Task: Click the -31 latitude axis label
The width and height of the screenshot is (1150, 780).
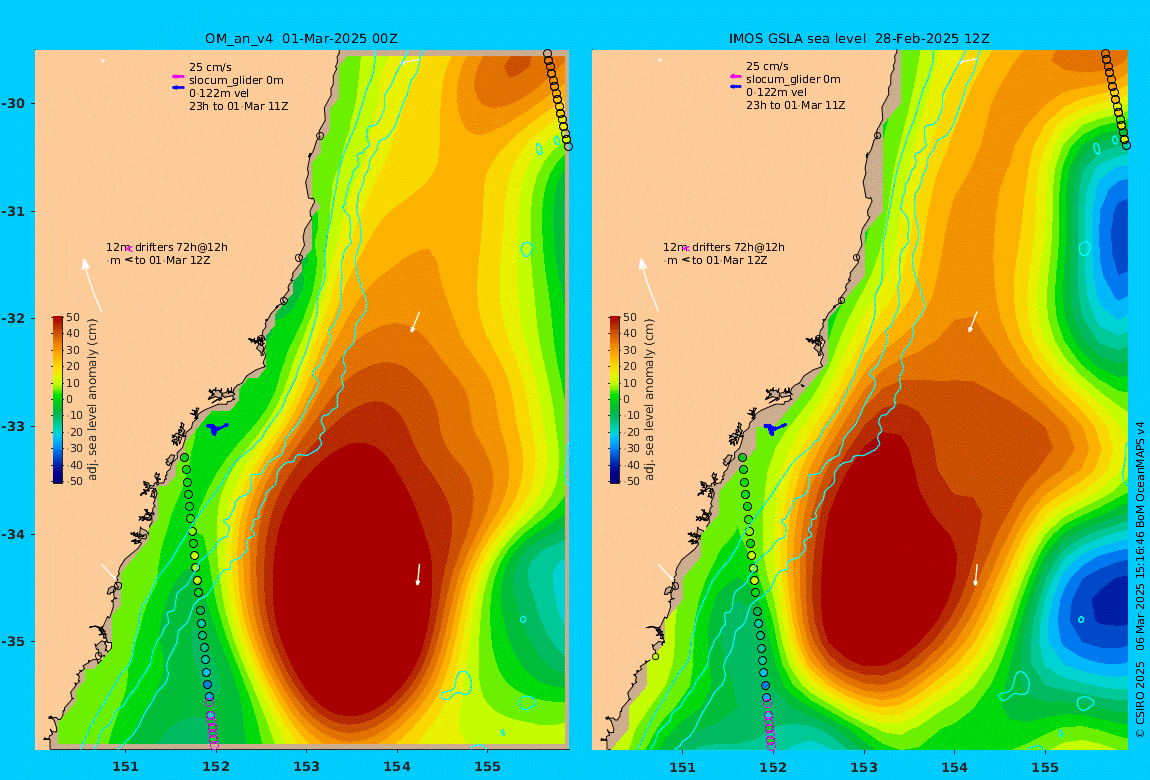Action: pos(12,211)
